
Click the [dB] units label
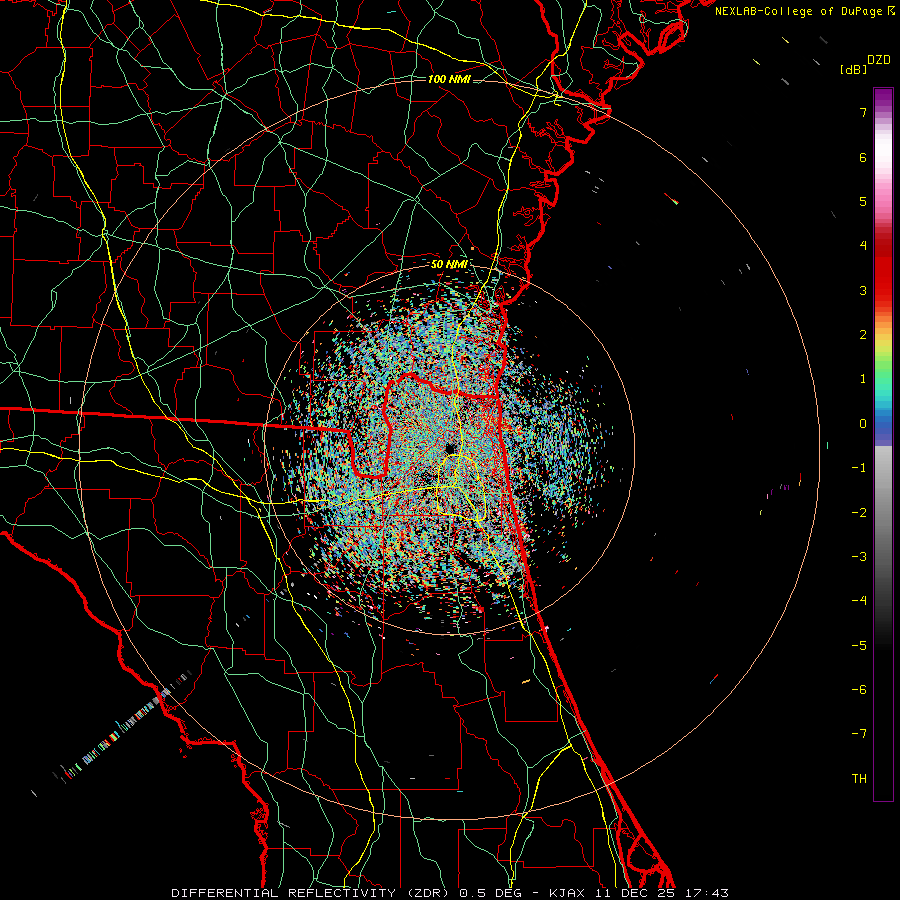[853, 69]
